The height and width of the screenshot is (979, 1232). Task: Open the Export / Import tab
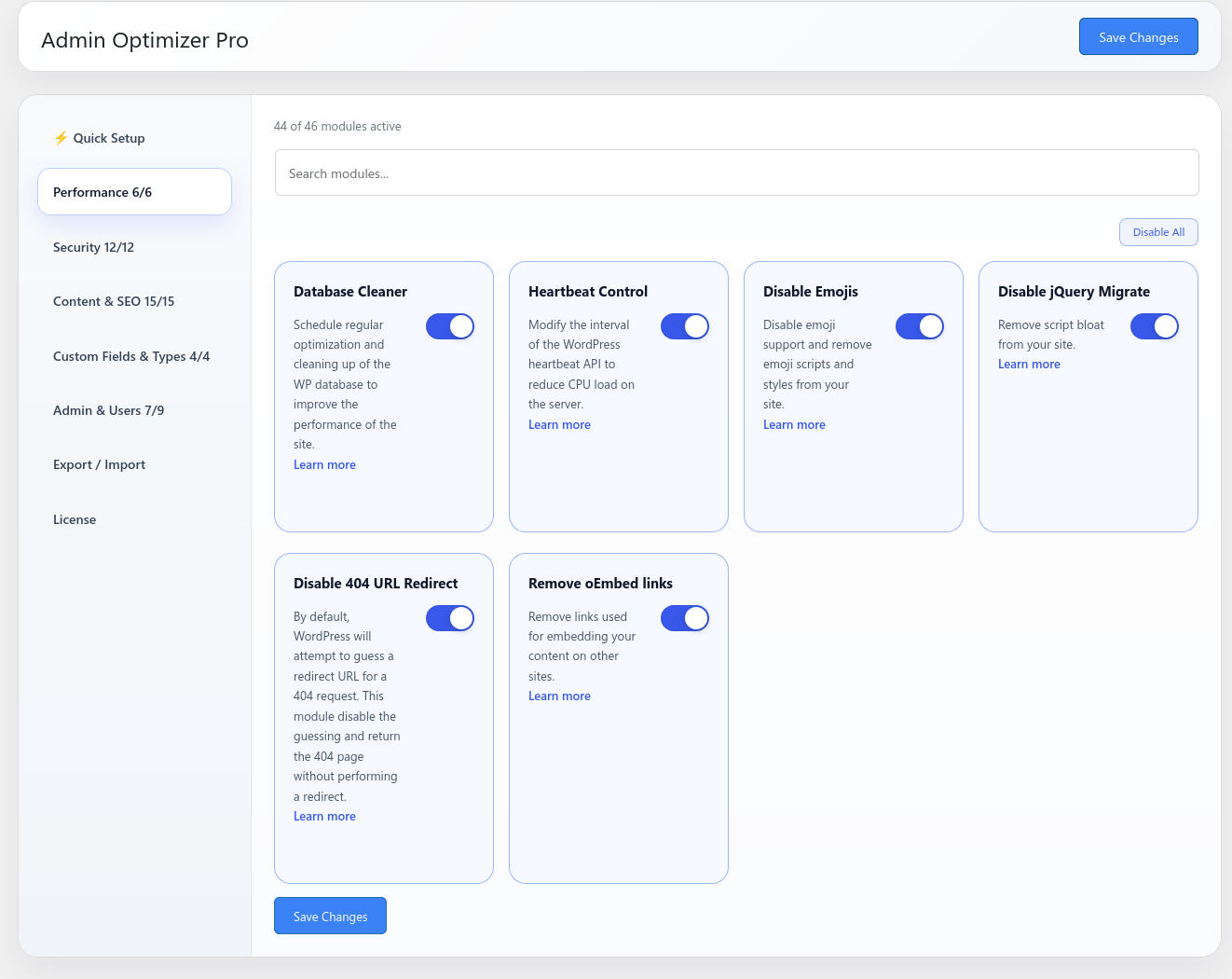pos(134,464)
